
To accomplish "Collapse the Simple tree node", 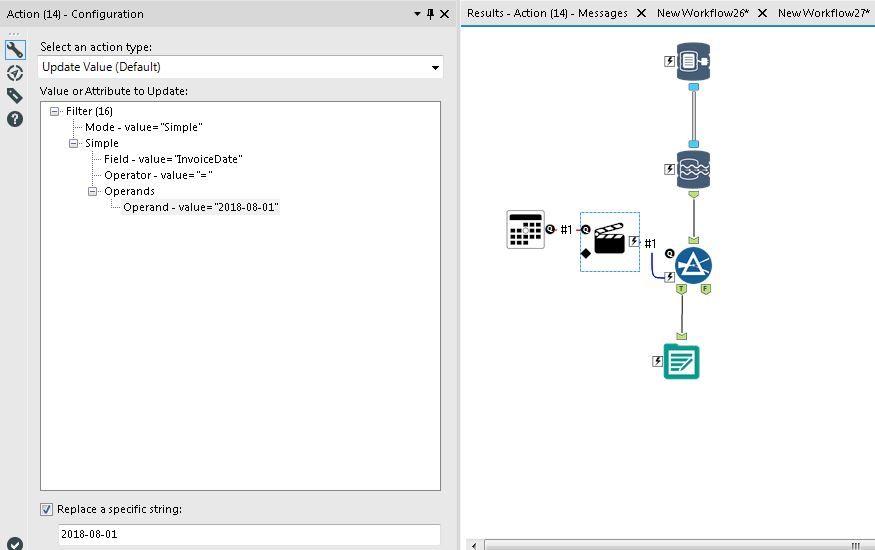I will [x=73, y=143].
